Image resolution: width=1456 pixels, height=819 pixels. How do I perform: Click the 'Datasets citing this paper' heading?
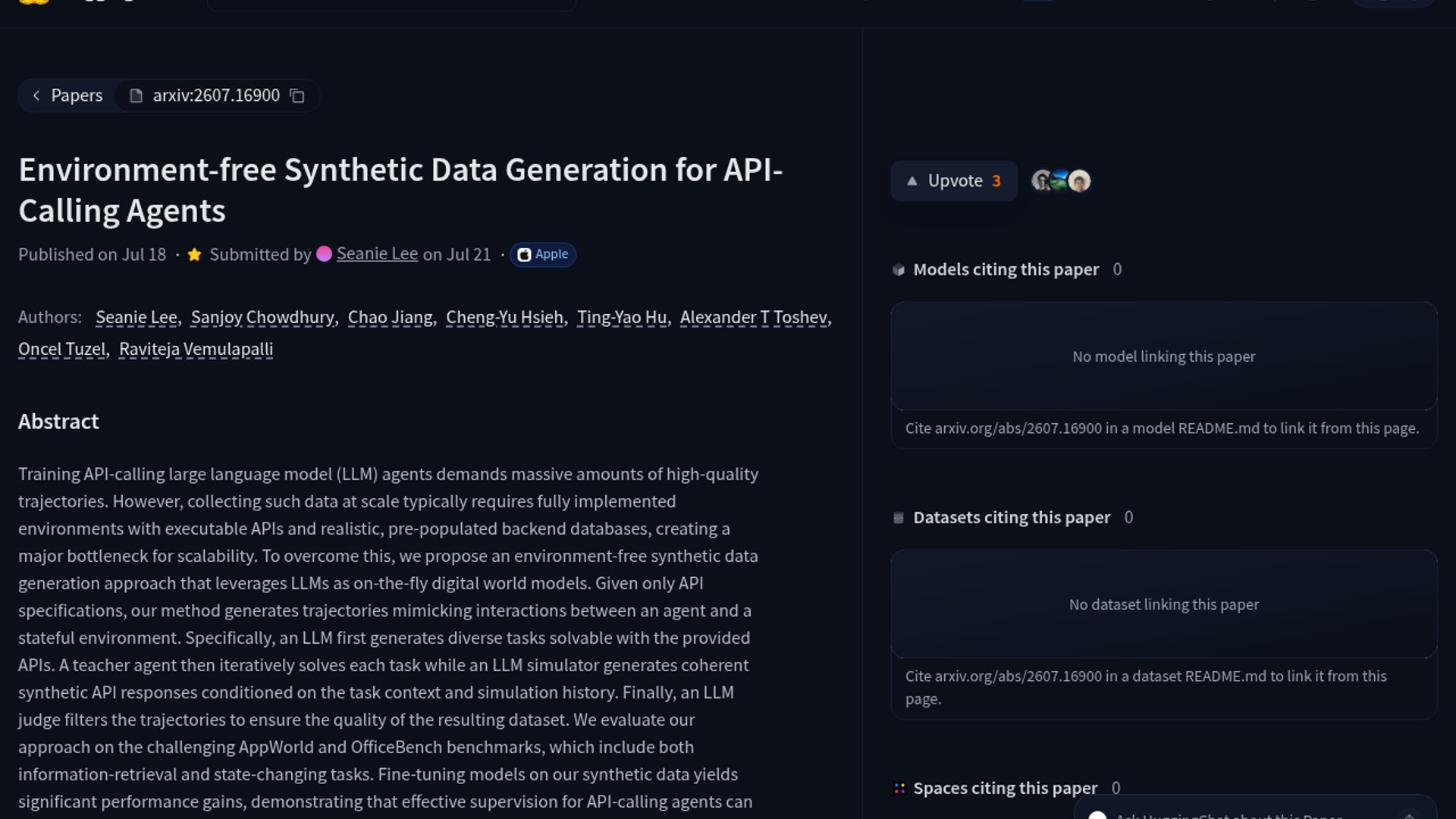(x=1012, y=517)
